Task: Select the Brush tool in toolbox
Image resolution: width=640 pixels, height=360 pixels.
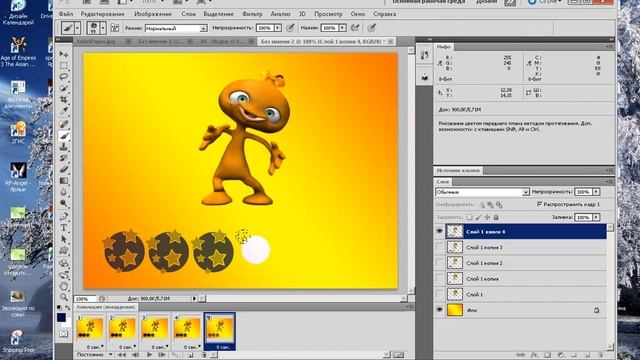Action: (x=64, y=136)
